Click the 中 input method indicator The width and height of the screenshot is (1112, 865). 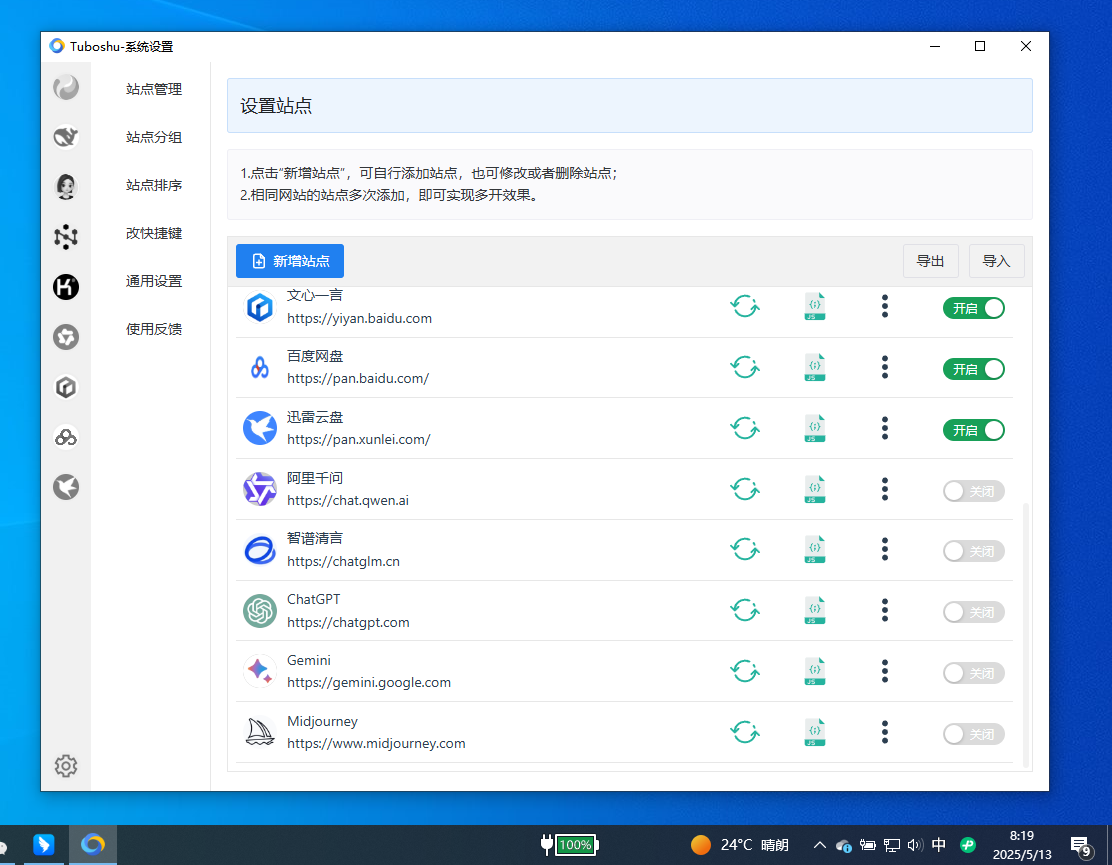click(x=938, y=844)
